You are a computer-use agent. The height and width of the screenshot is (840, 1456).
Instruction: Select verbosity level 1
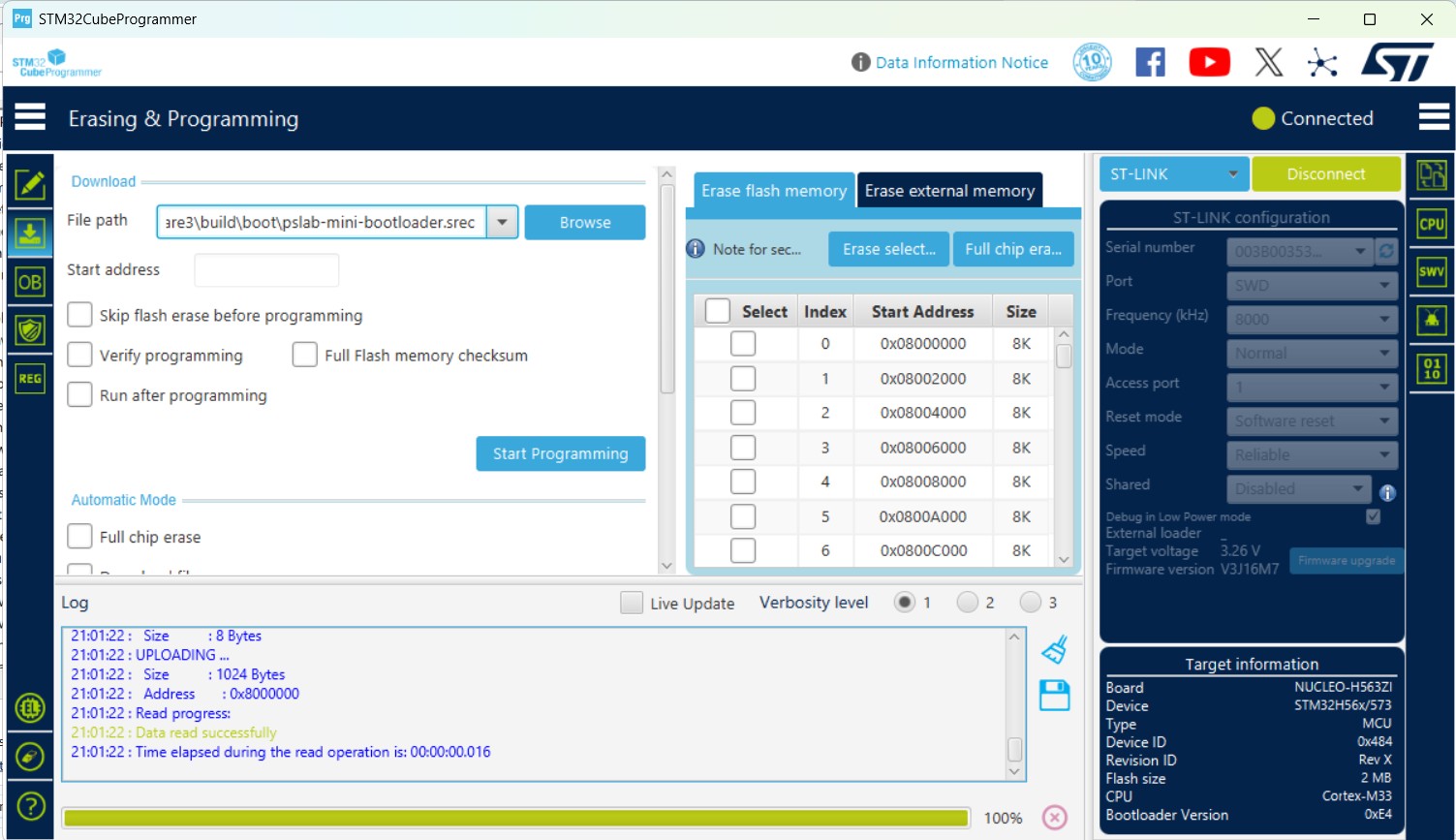coord(904,602)
